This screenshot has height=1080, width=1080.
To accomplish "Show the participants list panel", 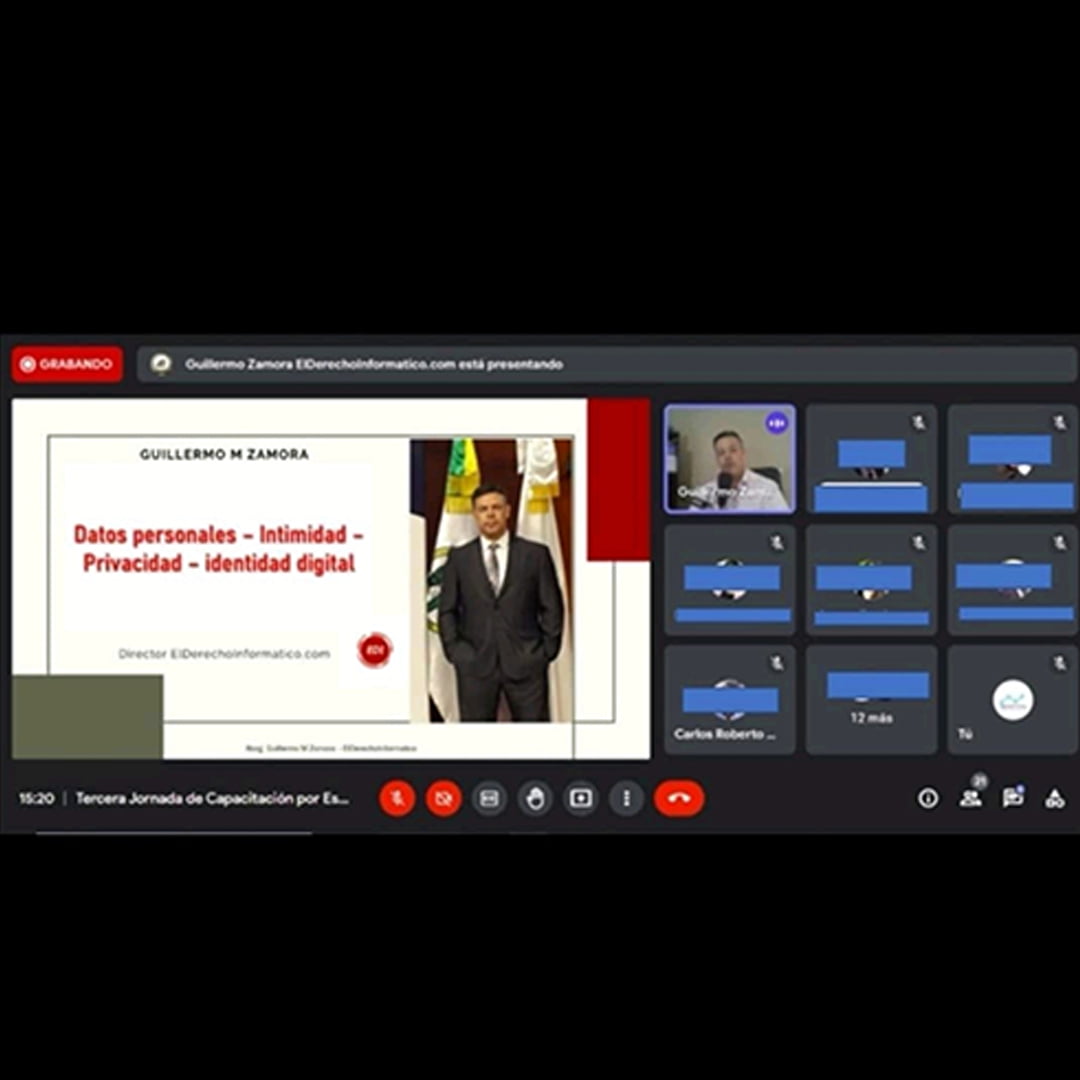I will (x=970, y=798).
